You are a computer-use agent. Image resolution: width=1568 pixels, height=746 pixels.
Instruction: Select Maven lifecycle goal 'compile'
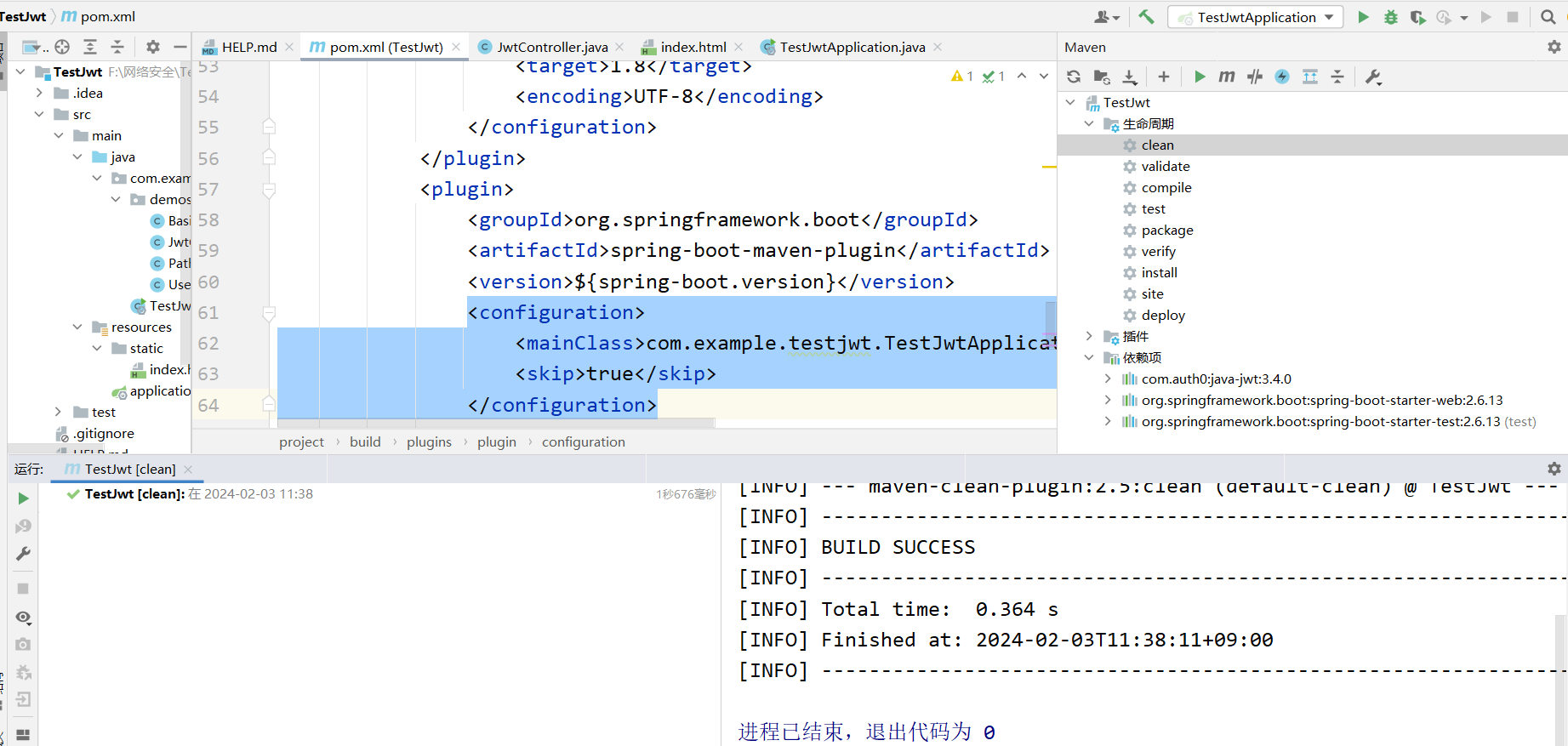pyautogui.click(x=1166, y=188)
